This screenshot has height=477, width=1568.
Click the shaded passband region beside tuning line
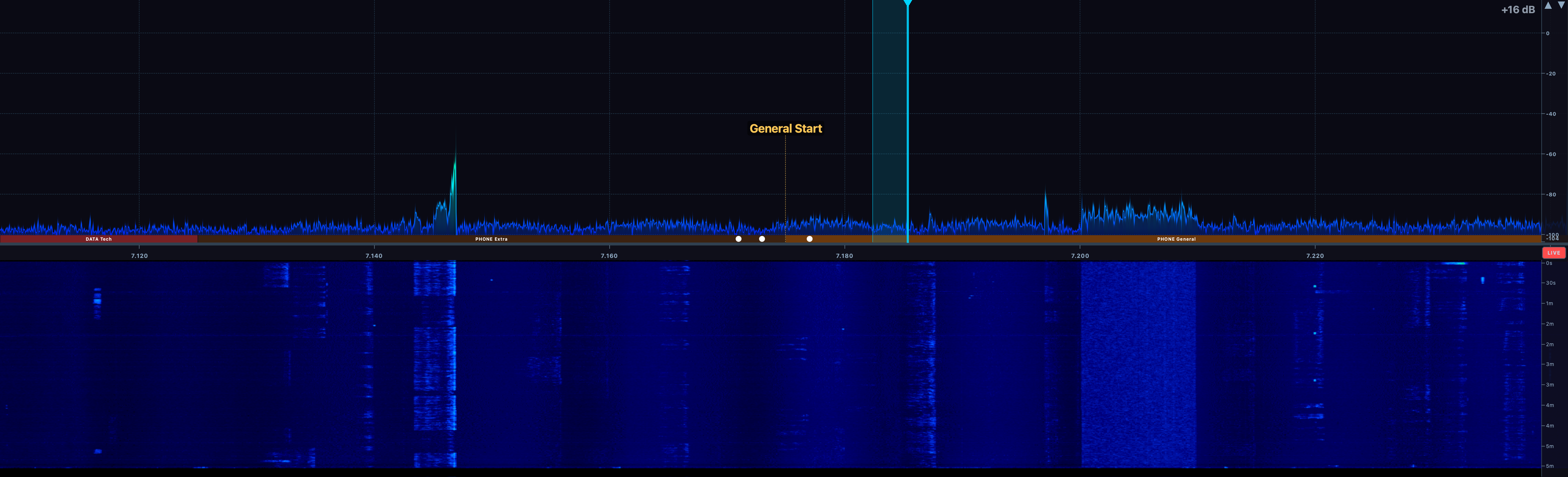coord(889,121)
